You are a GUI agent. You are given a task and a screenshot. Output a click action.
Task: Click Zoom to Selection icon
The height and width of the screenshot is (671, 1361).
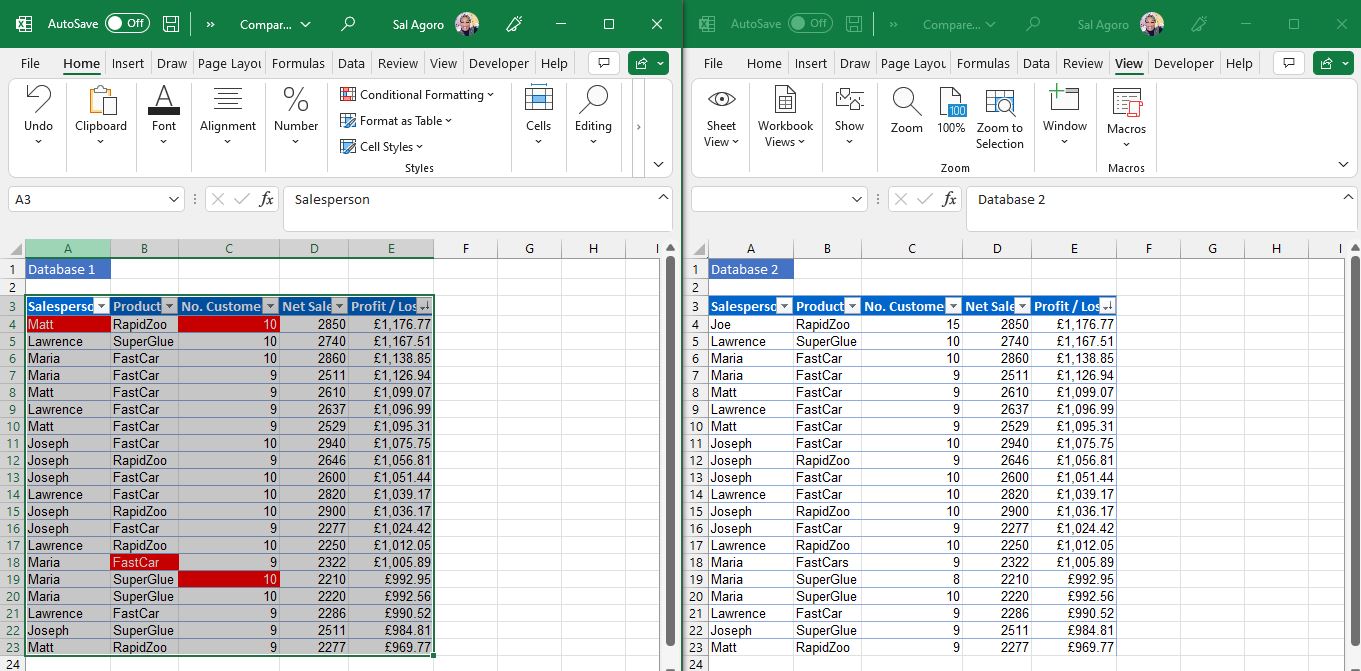999,102
